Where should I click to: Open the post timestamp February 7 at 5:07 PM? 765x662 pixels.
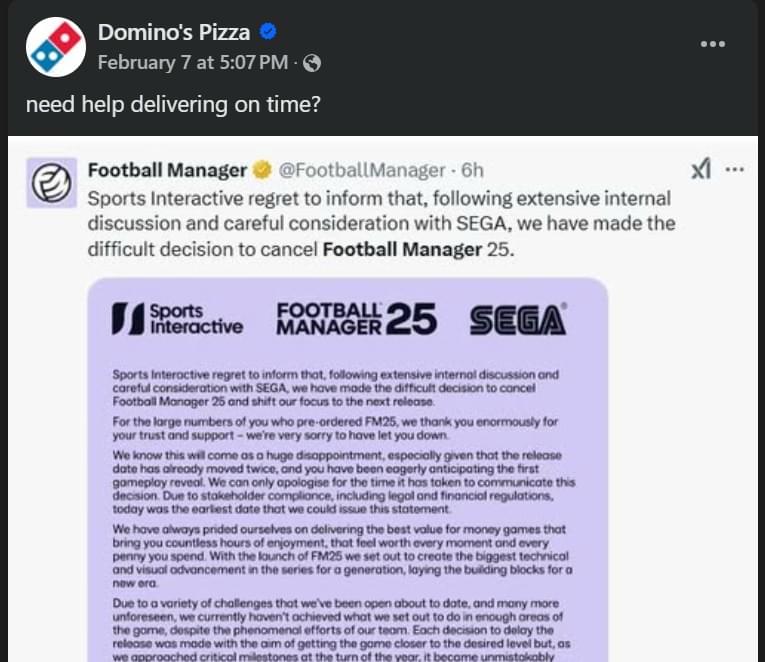193,62
